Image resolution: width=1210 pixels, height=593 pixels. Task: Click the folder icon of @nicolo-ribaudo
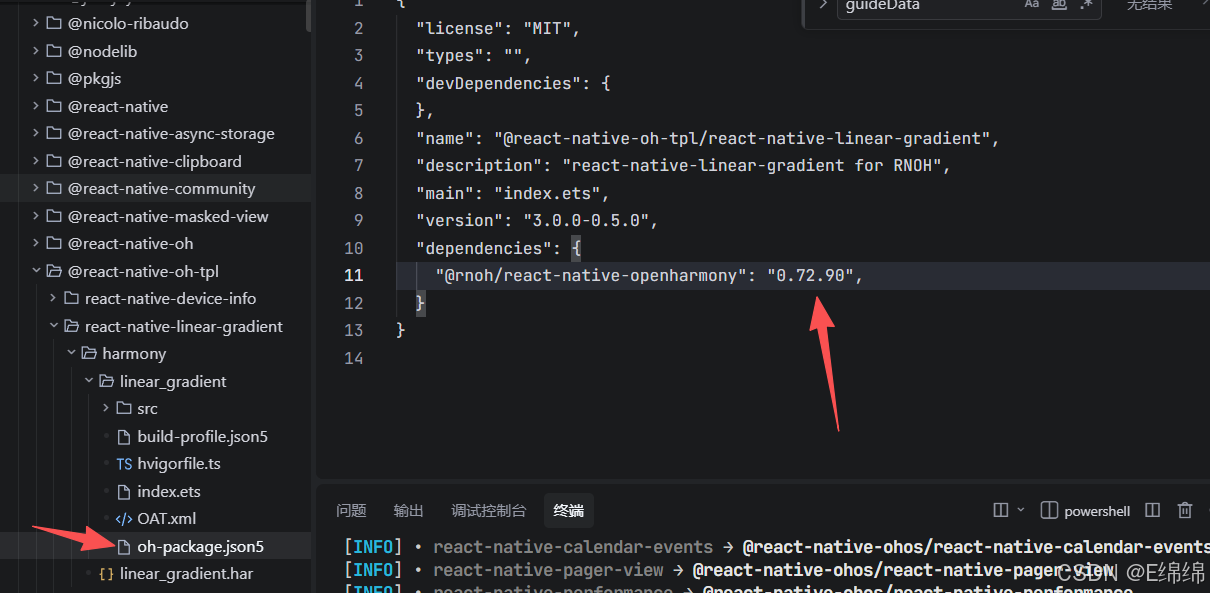point(54,23)
